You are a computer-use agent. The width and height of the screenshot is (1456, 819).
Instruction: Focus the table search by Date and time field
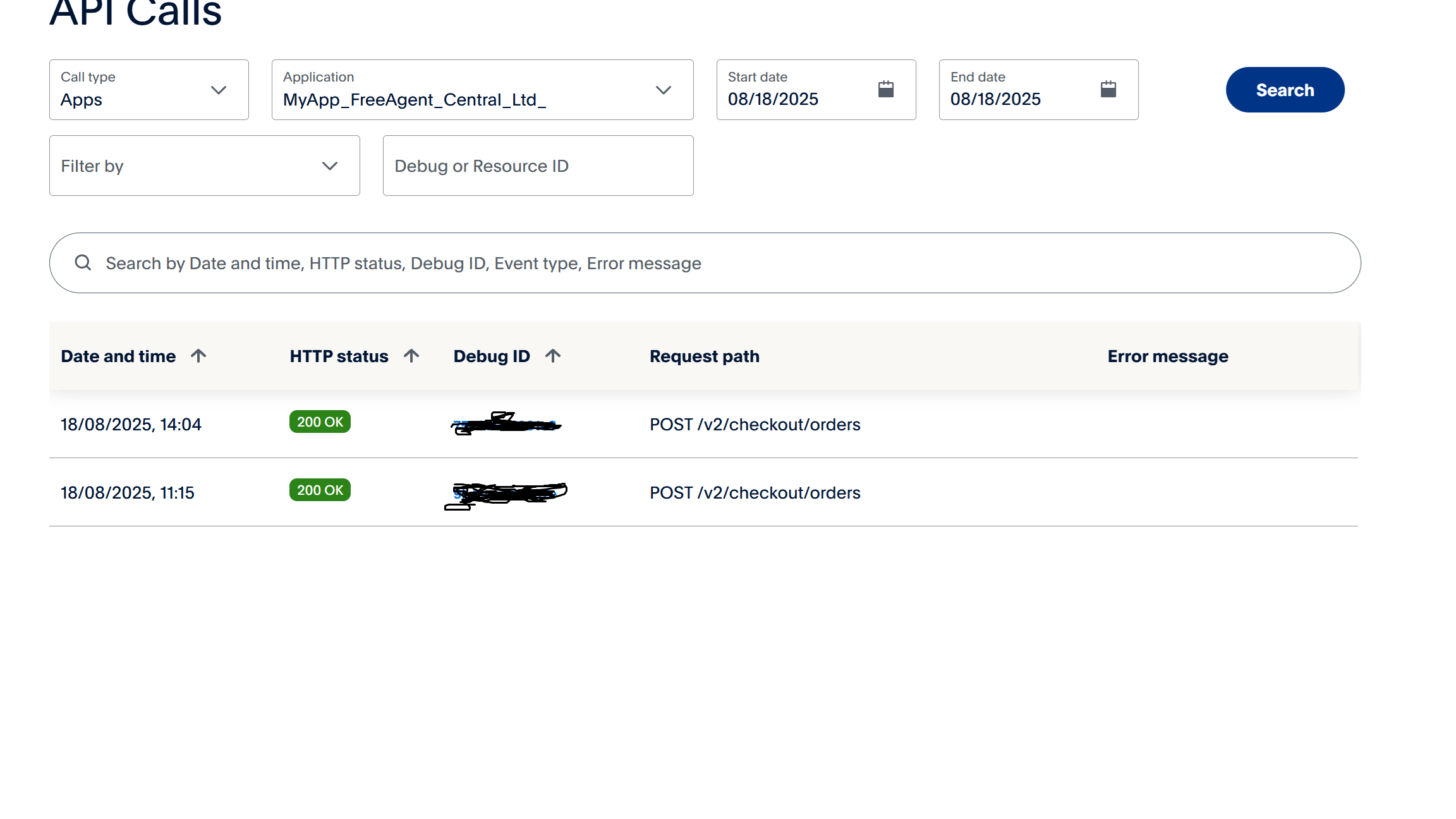pyautogui.click(x=705, y=263)
